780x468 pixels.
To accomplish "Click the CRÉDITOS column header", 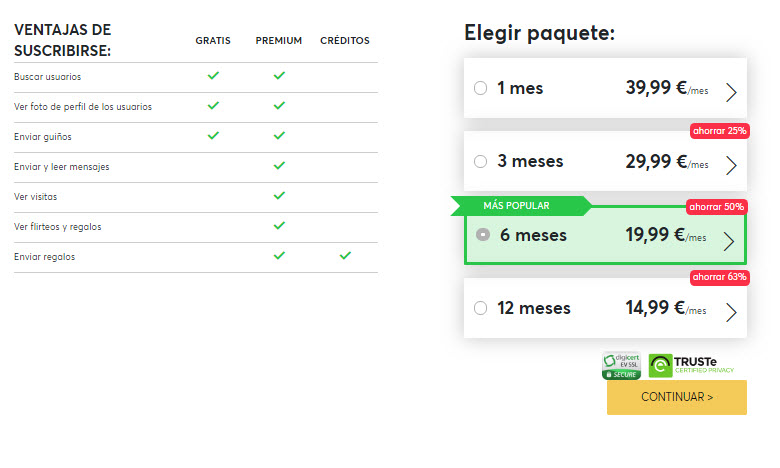I will click(x=345, y=41).
